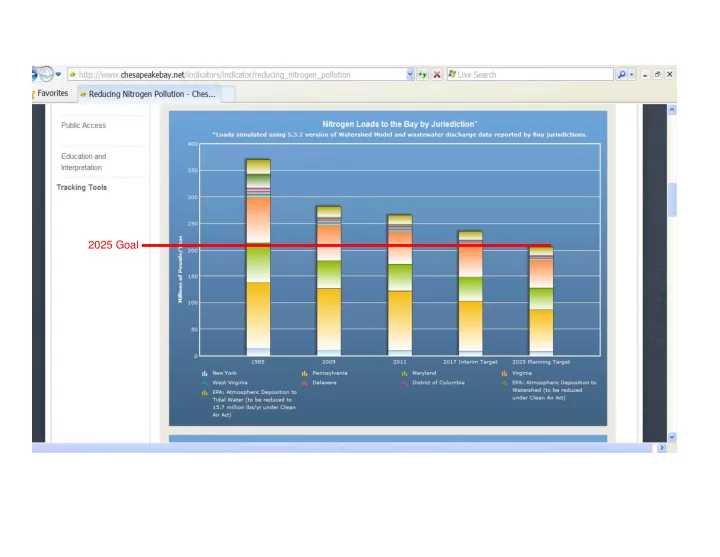Click the 2009 axis label
Viewport: 720px width, 557px height.
(x=329, y=362)
